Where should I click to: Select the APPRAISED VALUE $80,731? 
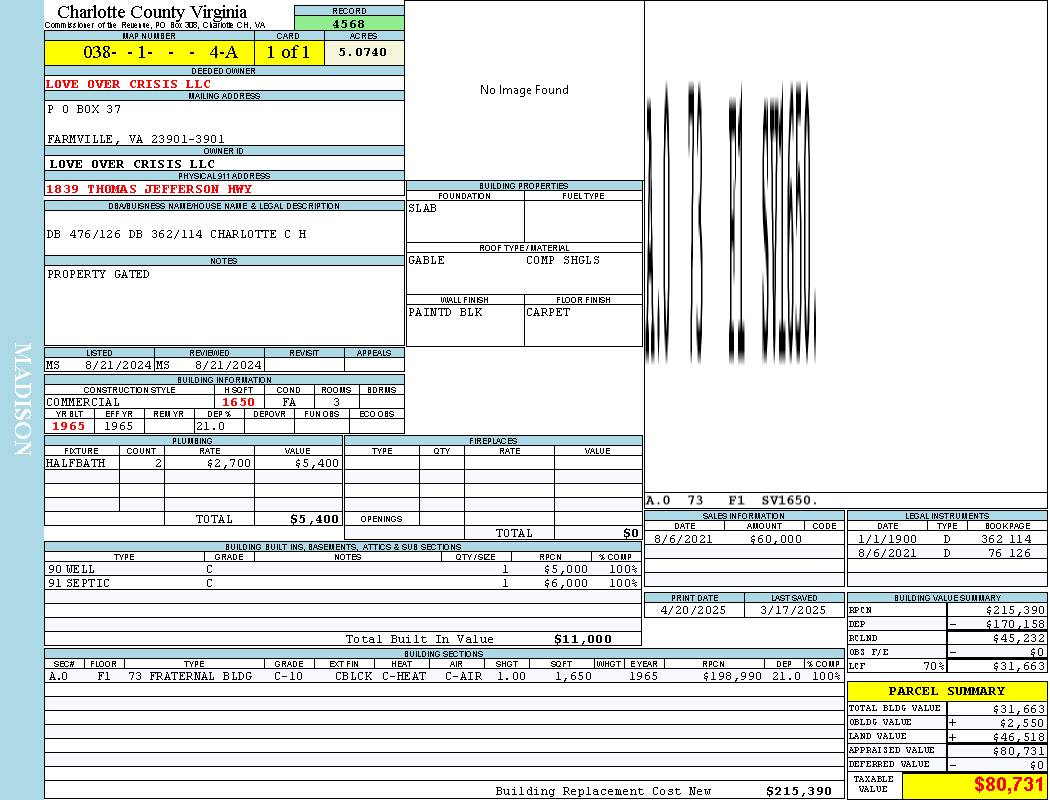click(1019, 751)
